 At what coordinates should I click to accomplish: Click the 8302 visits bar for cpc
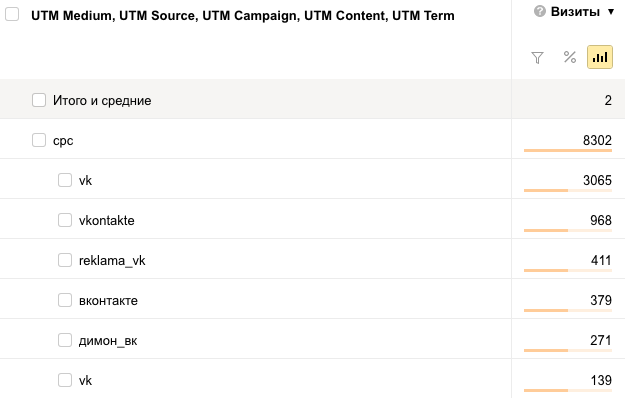pyautogui.click(x=568, y=151)
